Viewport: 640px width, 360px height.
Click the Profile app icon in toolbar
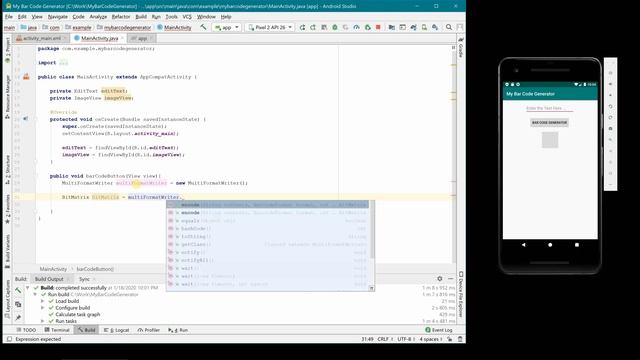[356, 27]
